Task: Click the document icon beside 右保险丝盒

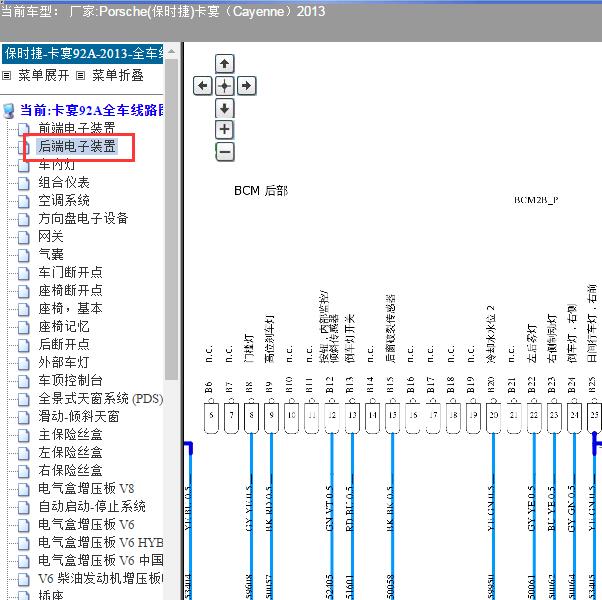Action: click(x=23, y=471)
